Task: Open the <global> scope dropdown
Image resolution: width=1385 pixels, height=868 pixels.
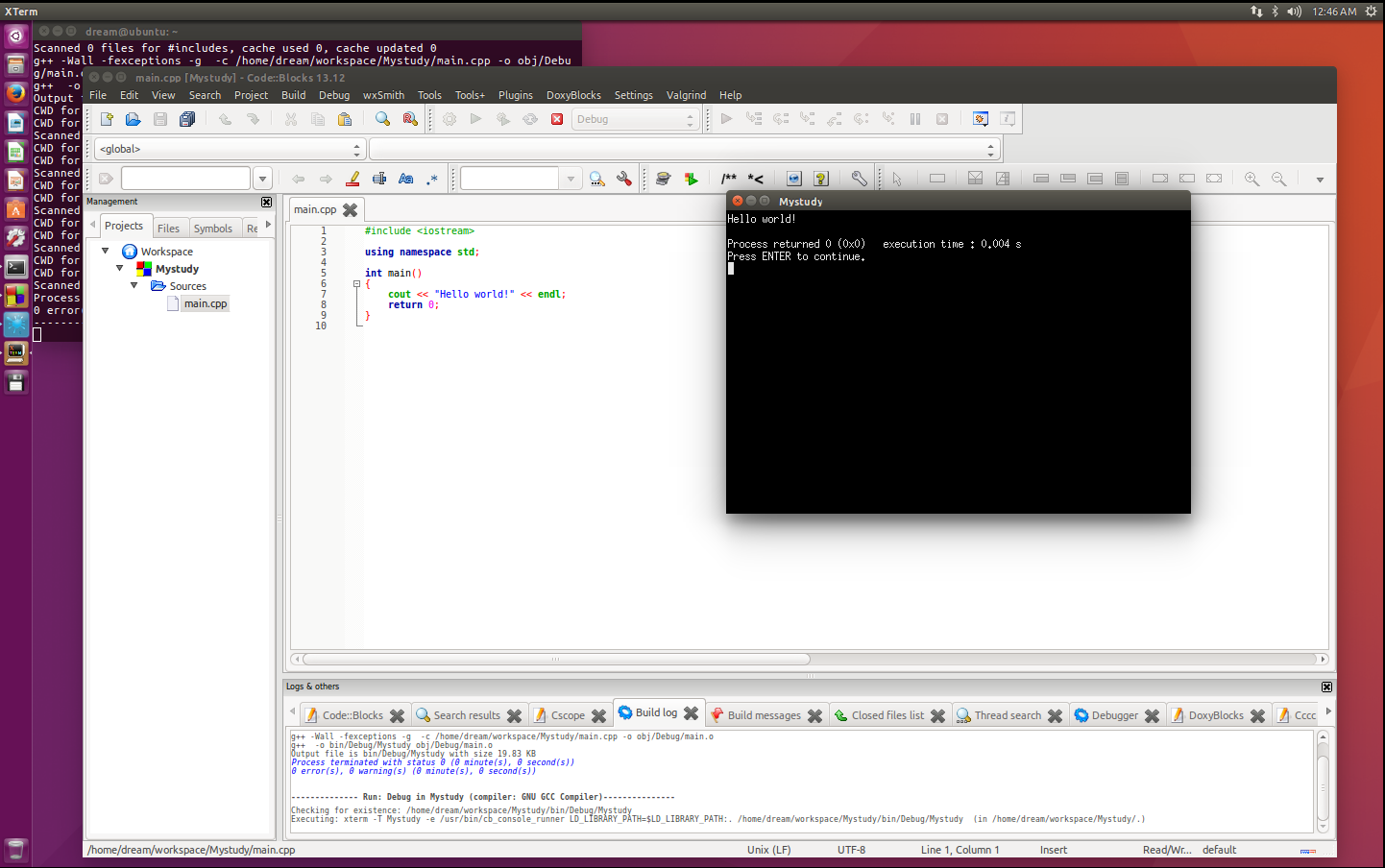Action: pyautogui.click(x=230, y=149)
